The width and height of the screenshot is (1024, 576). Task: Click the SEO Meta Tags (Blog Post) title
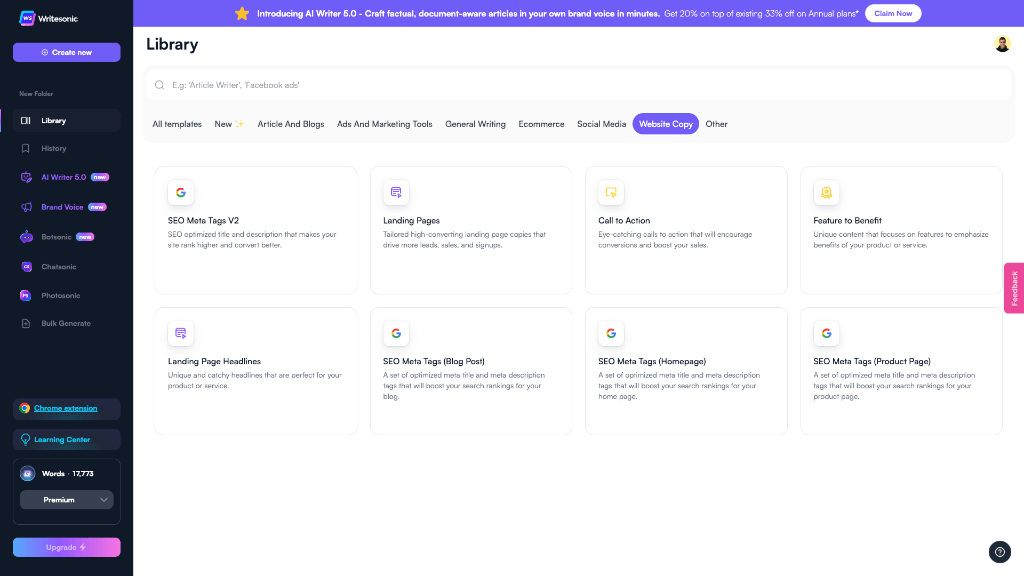434,361
